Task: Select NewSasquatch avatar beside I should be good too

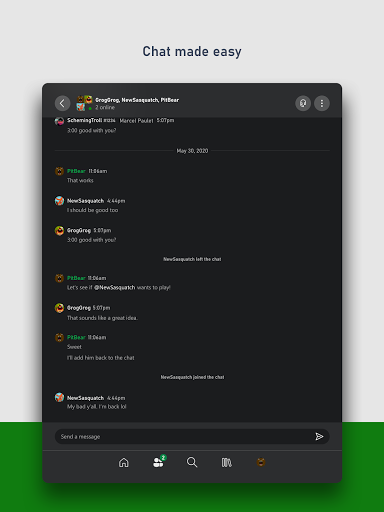Action: pyautogui.click(x=59, y=201)
